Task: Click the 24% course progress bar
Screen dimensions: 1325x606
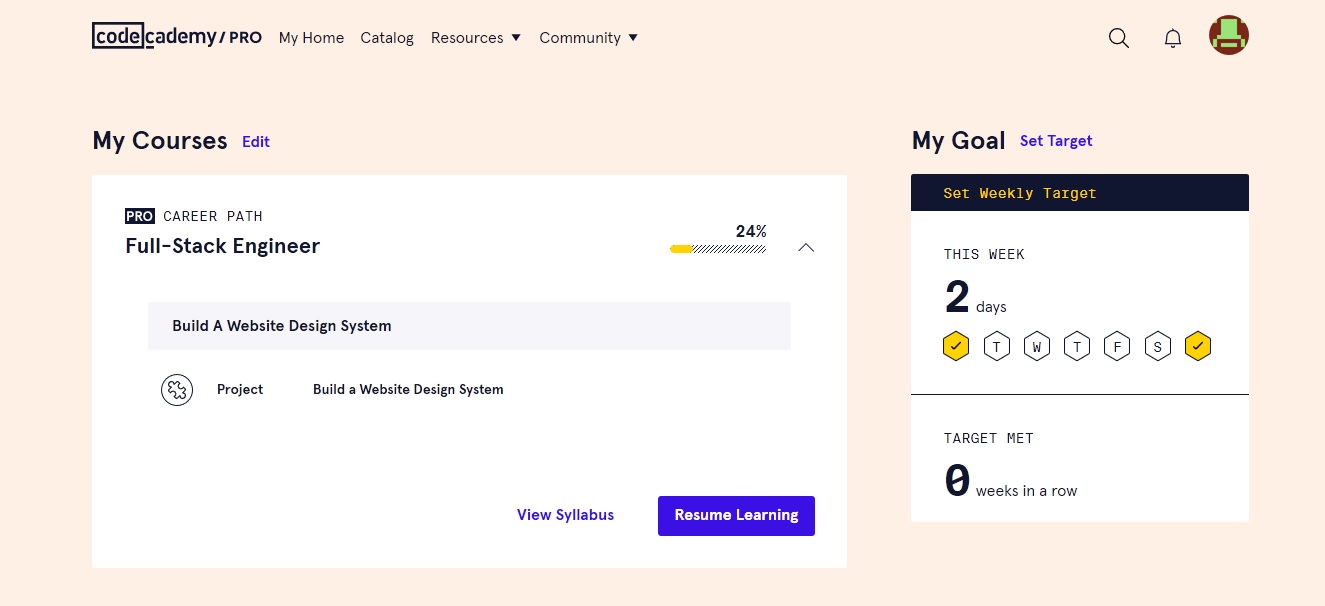Action: (718, 248)
